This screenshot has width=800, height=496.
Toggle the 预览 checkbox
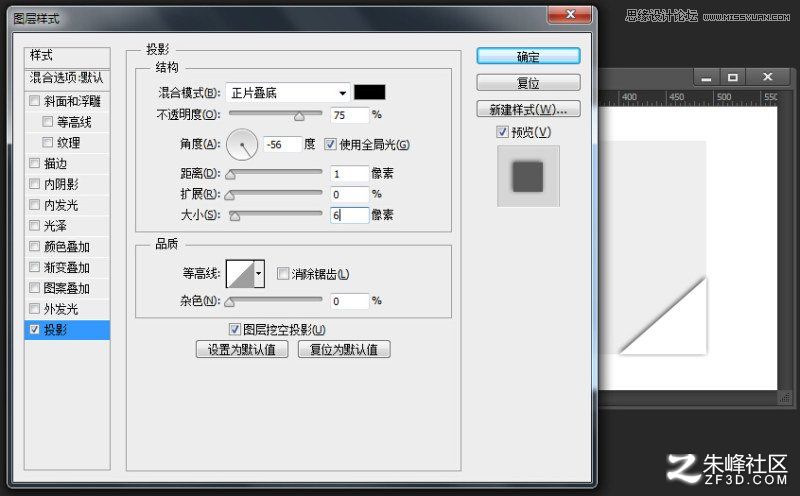click(502, 132)
